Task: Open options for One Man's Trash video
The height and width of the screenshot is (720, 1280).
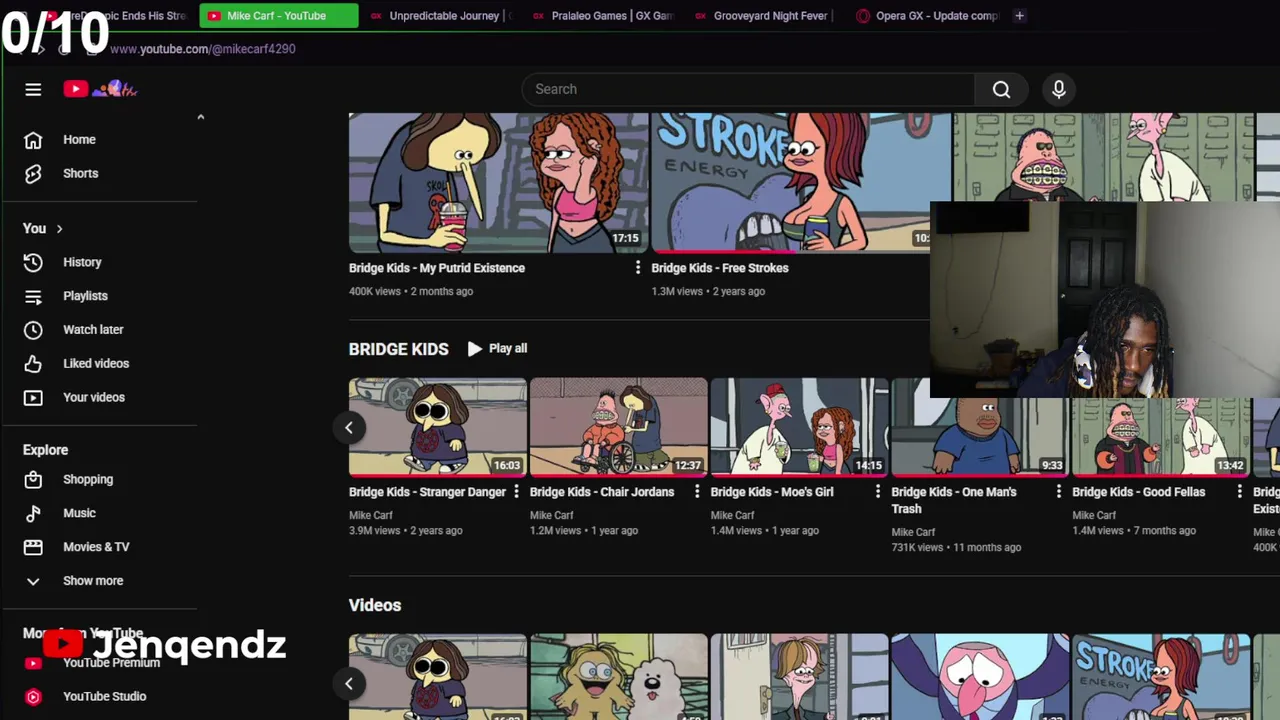Action: click(1059, 492)
